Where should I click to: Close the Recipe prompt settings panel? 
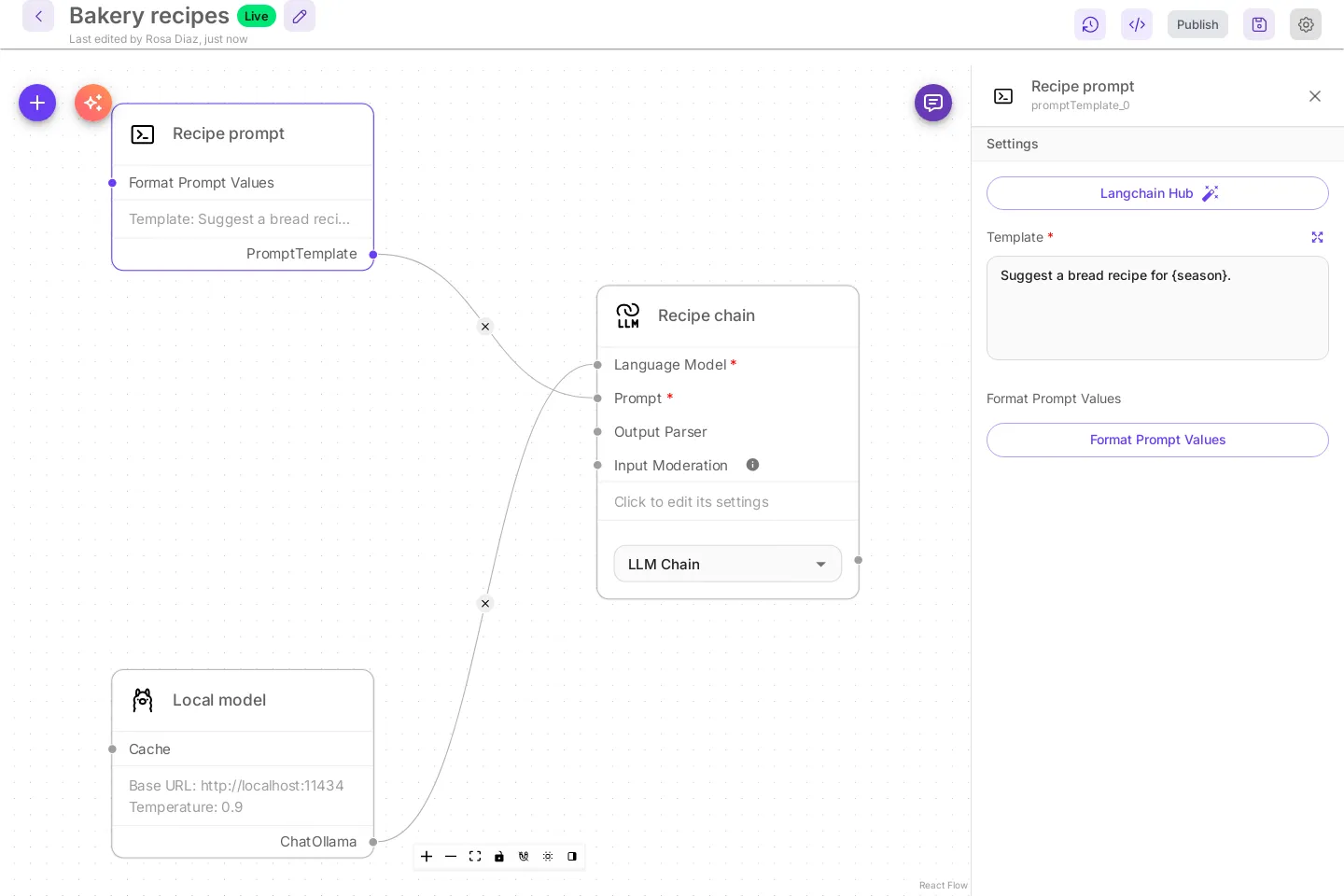click(x=1315, y=96)
